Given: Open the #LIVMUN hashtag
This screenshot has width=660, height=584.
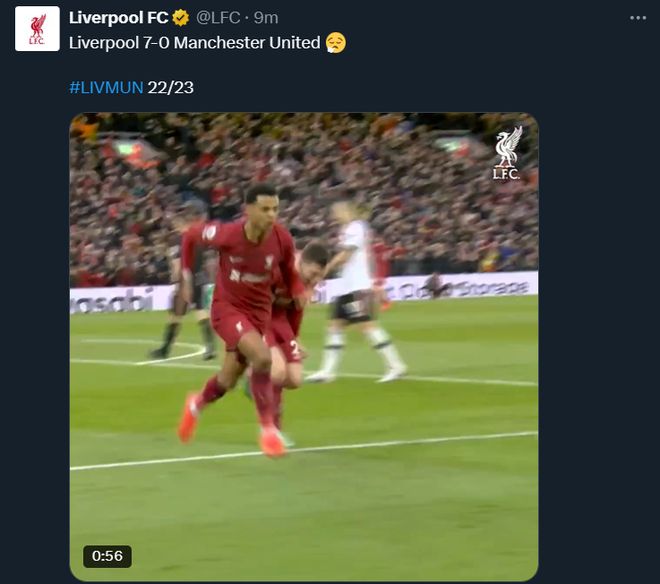Looking at the screenshot, I should pyautogui.click(x=105, y=87).
